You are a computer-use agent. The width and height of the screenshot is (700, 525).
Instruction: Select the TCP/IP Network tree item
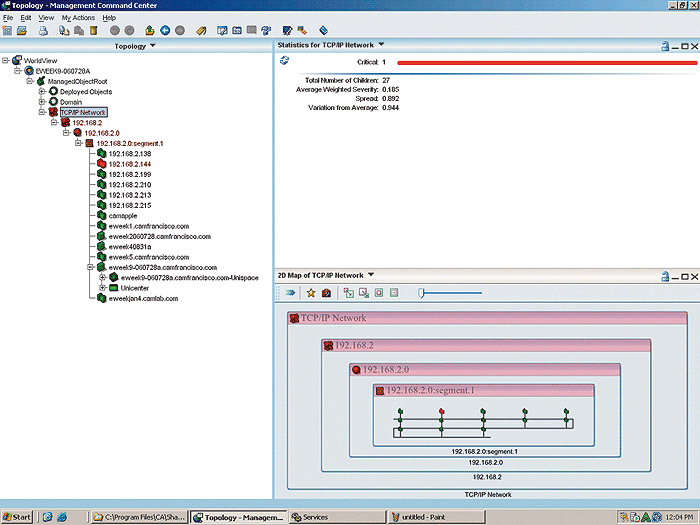(83, 112)
